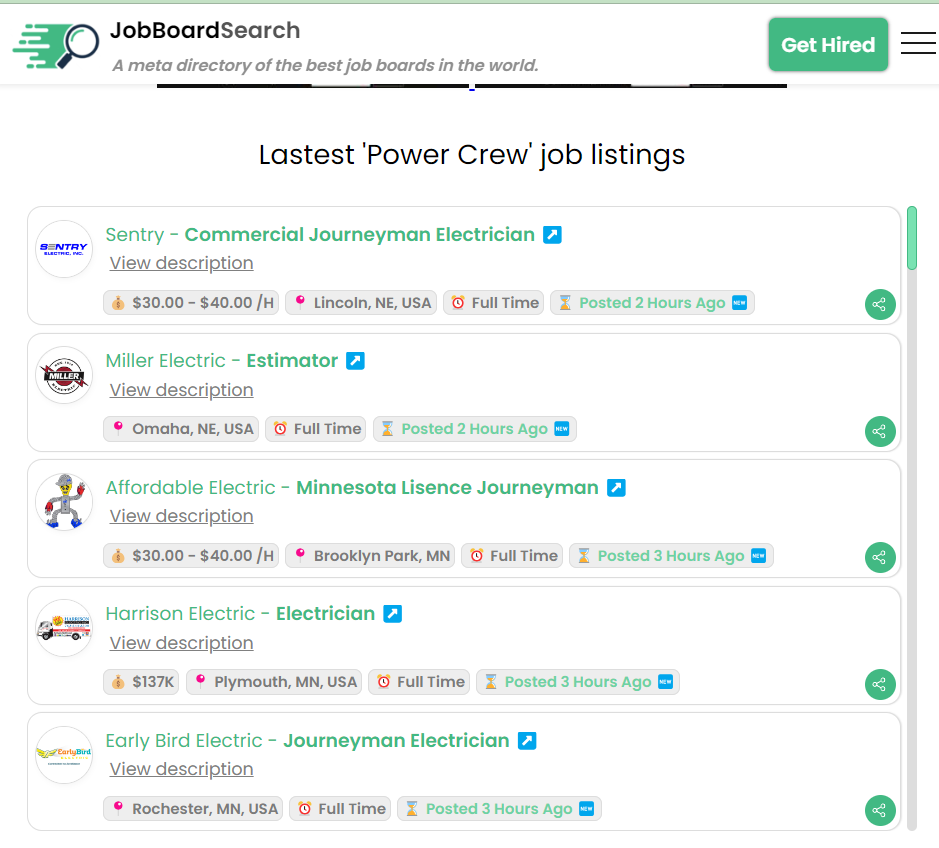Click Posted 2 Hours Ago on Sentry listing
This screenshot has width=939, height=848.
(652, 303)
